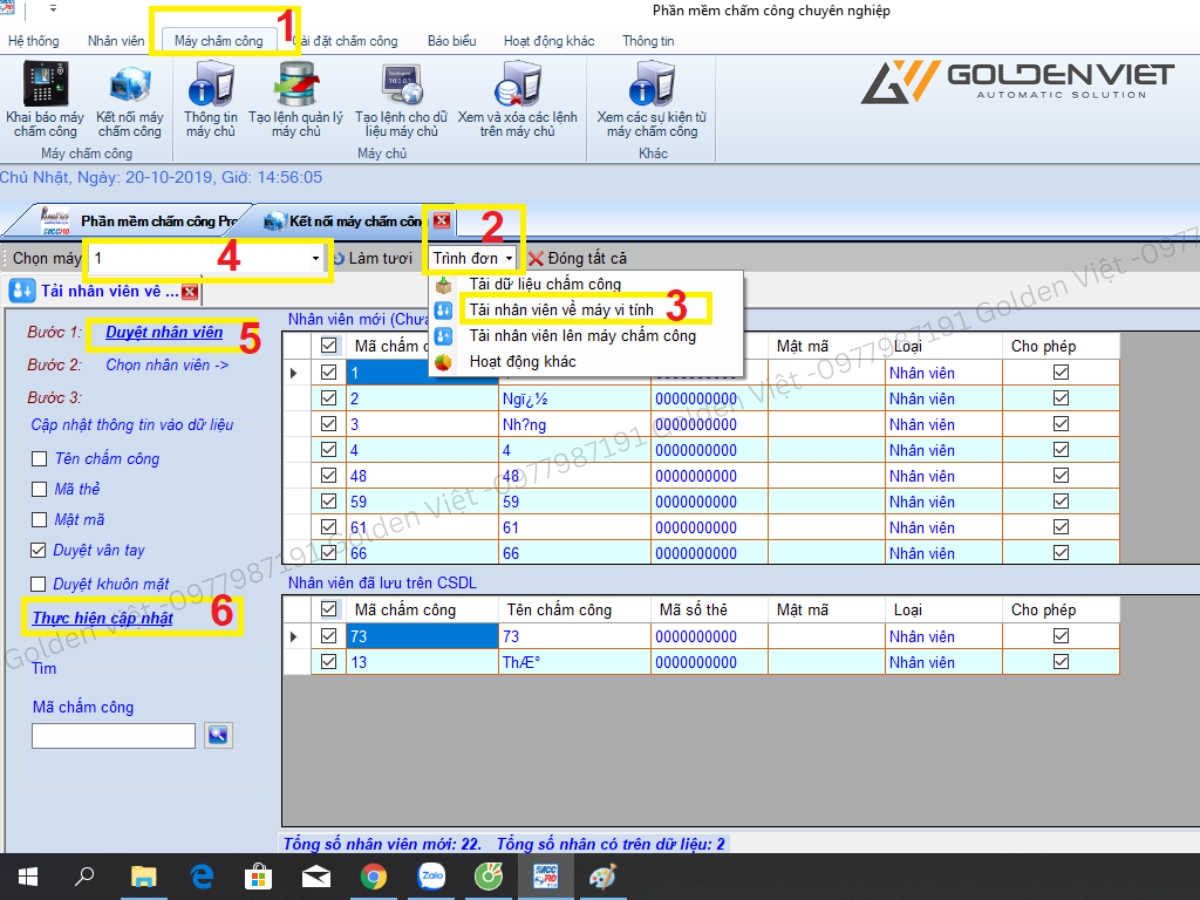
Task: Uncheck the Duyệt vân tay checkbox
Action: tap(39, 550)
